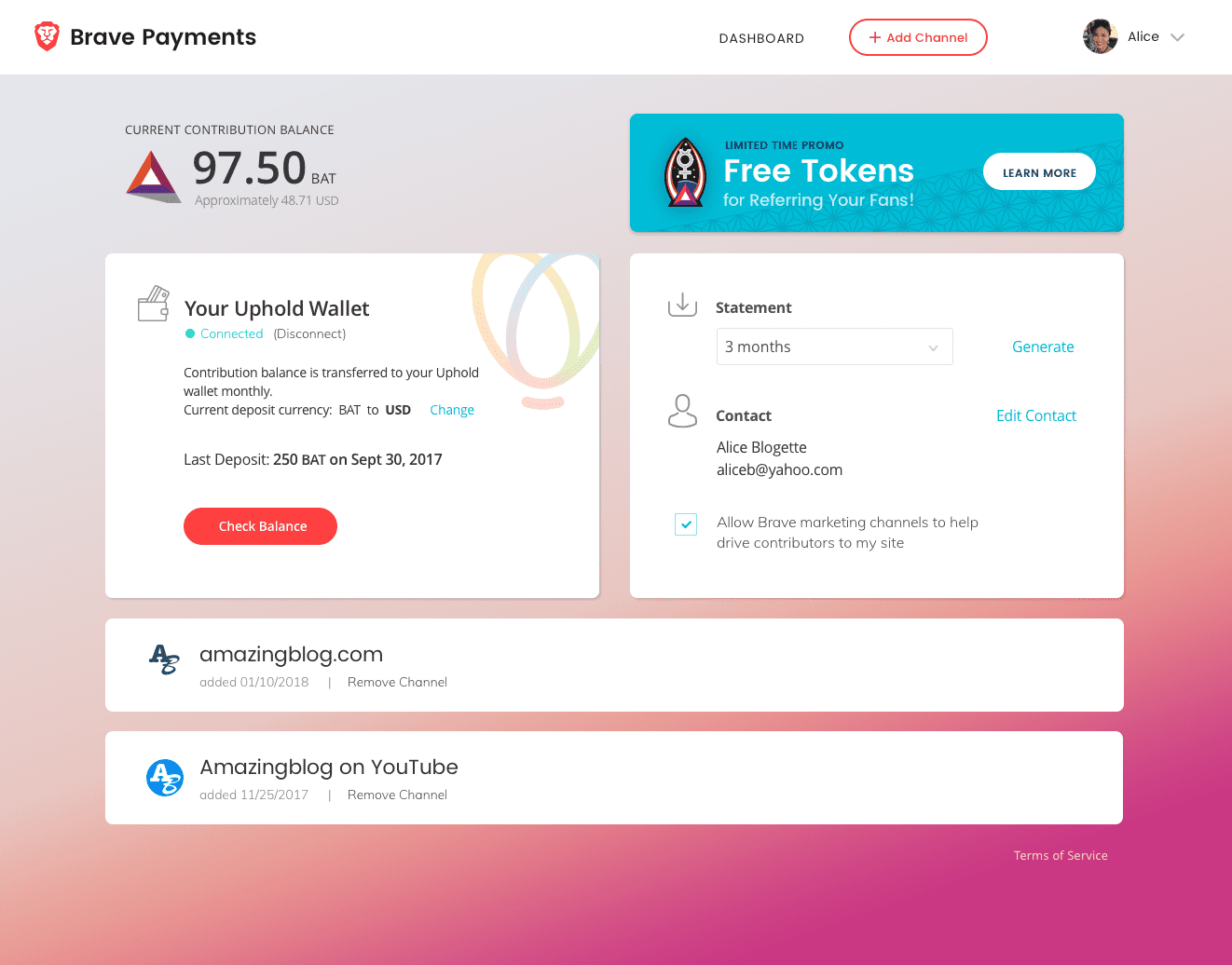Change the deposit currency

tap(452, 410)
